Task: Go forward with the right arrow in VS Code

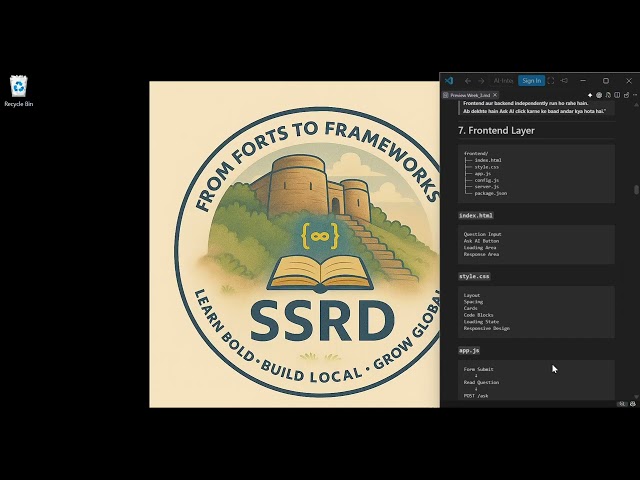Action: click(x=481, y=81)
